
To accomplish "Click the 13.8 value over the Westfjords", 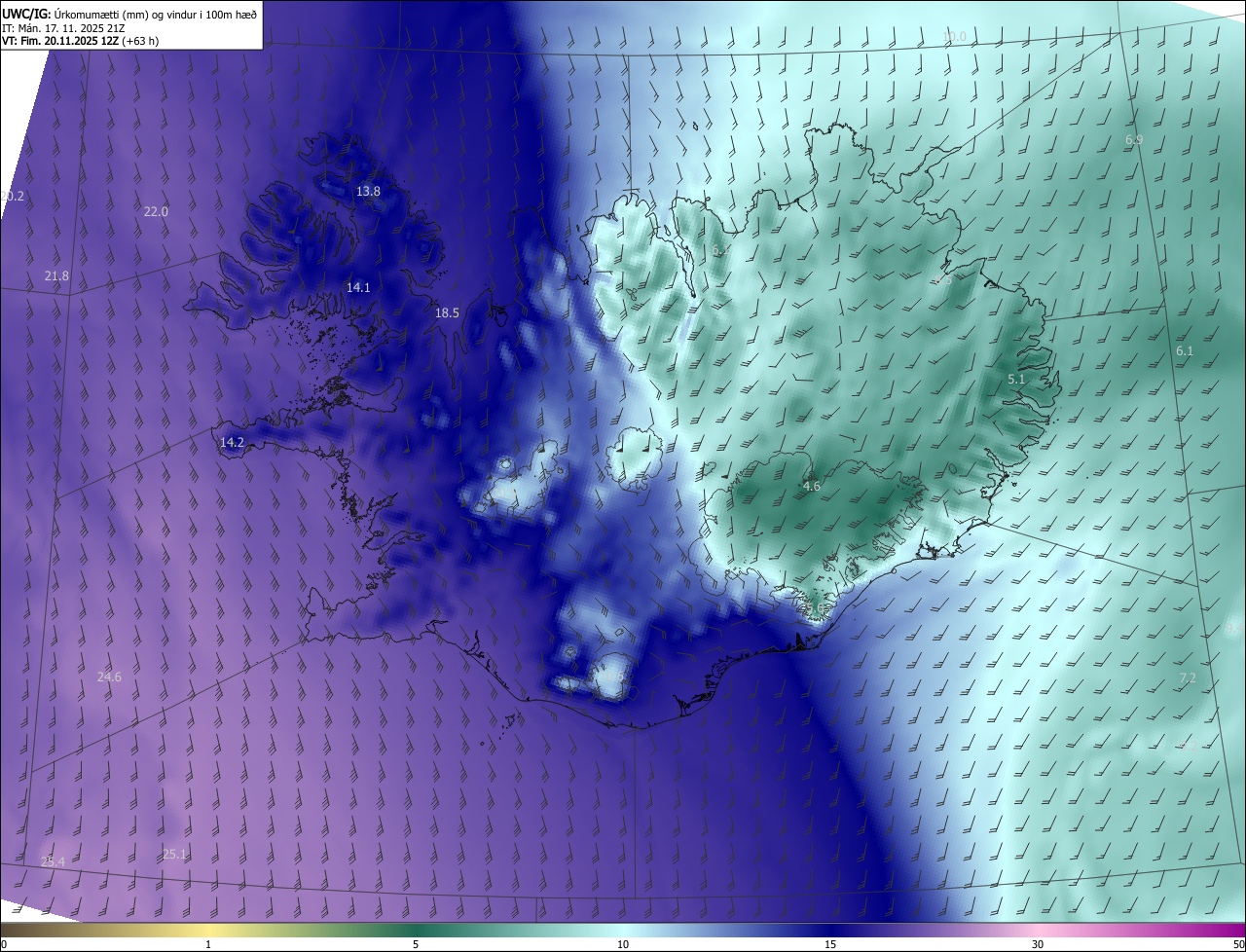I will click(368, 192).
